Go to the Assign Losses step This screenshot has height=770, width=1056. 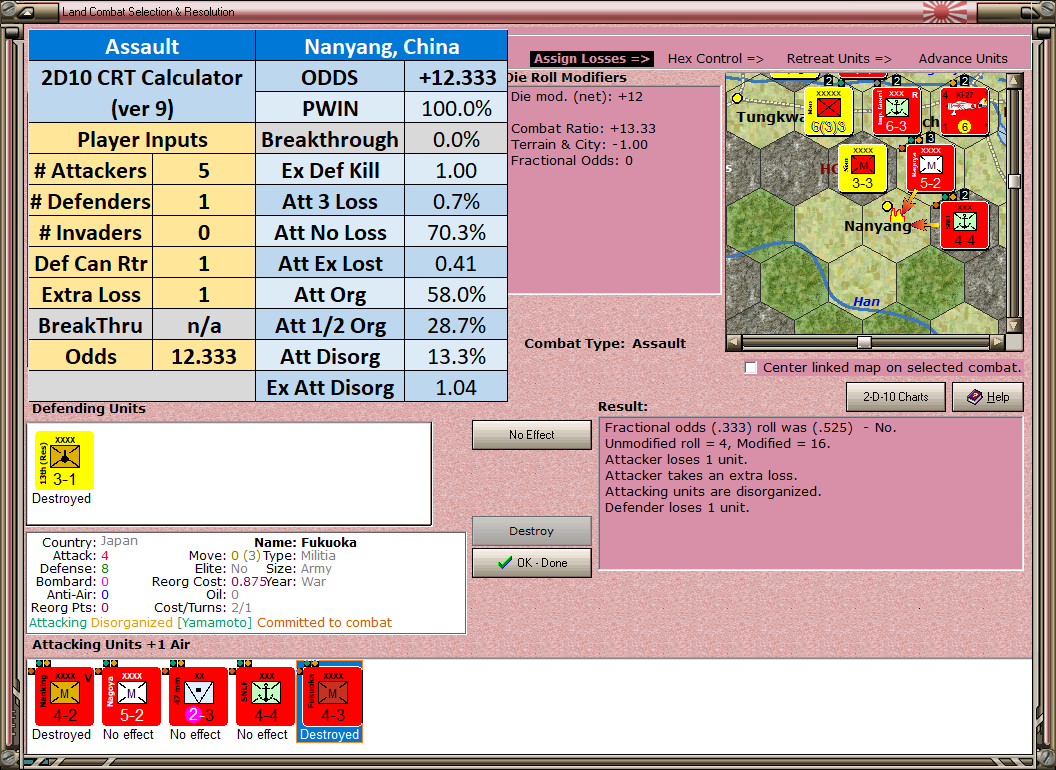(592, 59)
